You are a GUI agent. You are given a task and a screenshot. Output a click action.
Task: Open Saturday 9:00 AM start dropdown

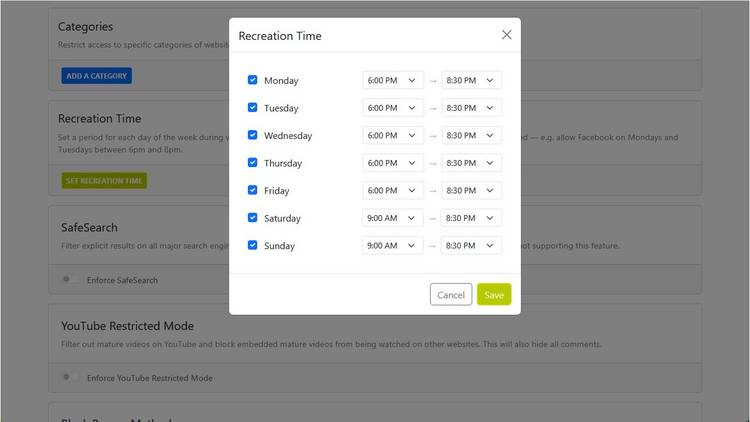click(x=392, y=218)
